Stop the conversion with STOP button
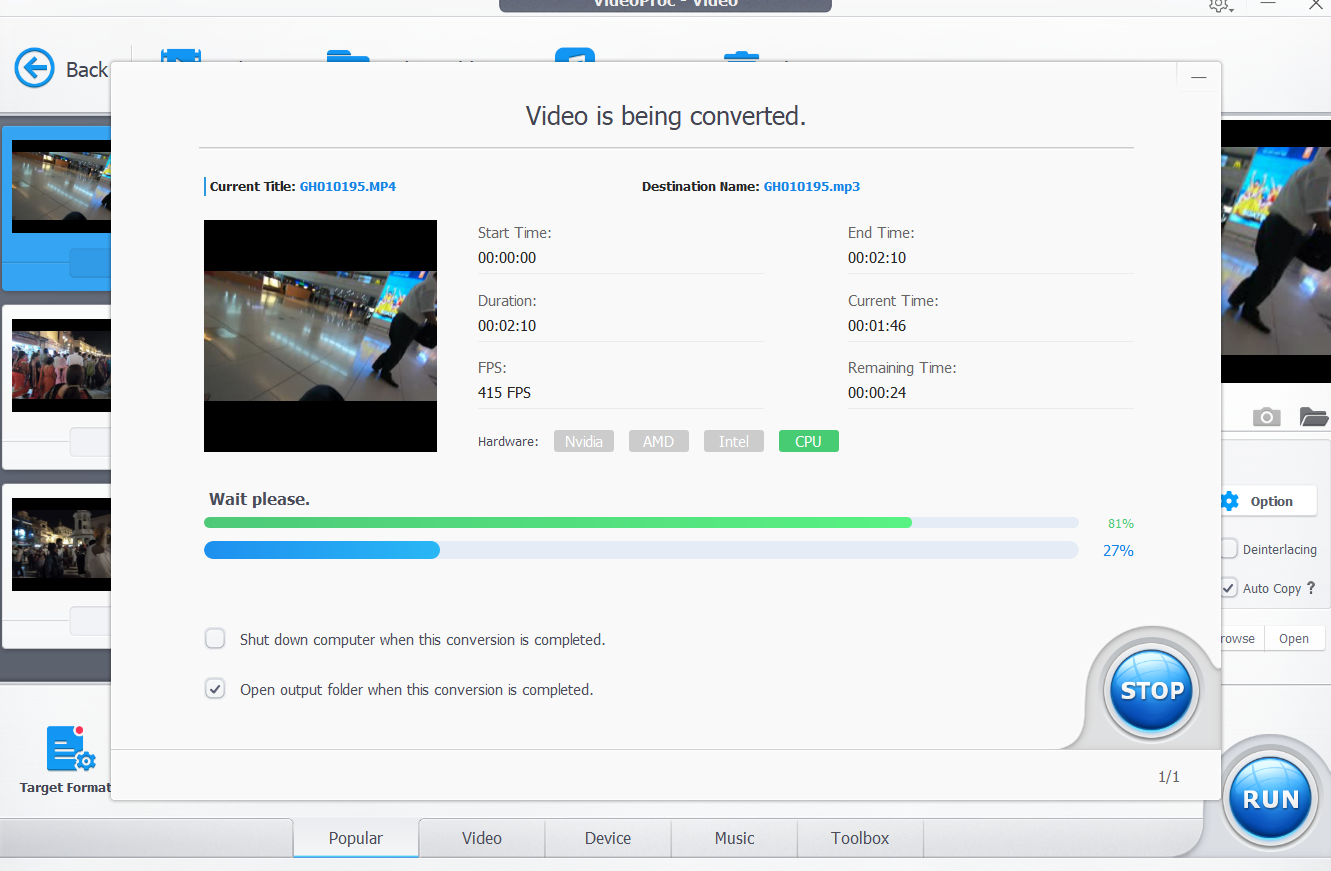Viewport: 1331px width, 871px height. pos(1152,690)
